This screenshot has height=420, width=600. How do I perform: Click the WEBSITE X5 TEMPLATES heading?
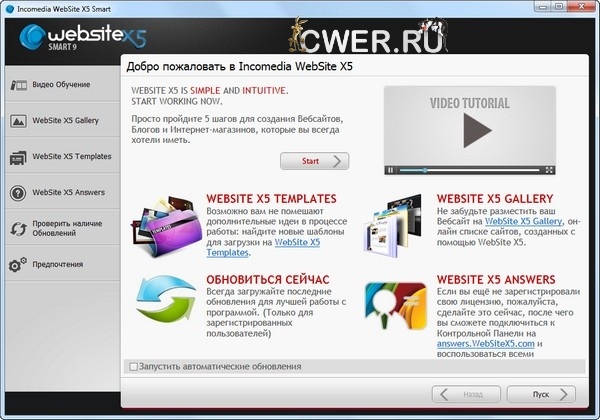(271, 199)
